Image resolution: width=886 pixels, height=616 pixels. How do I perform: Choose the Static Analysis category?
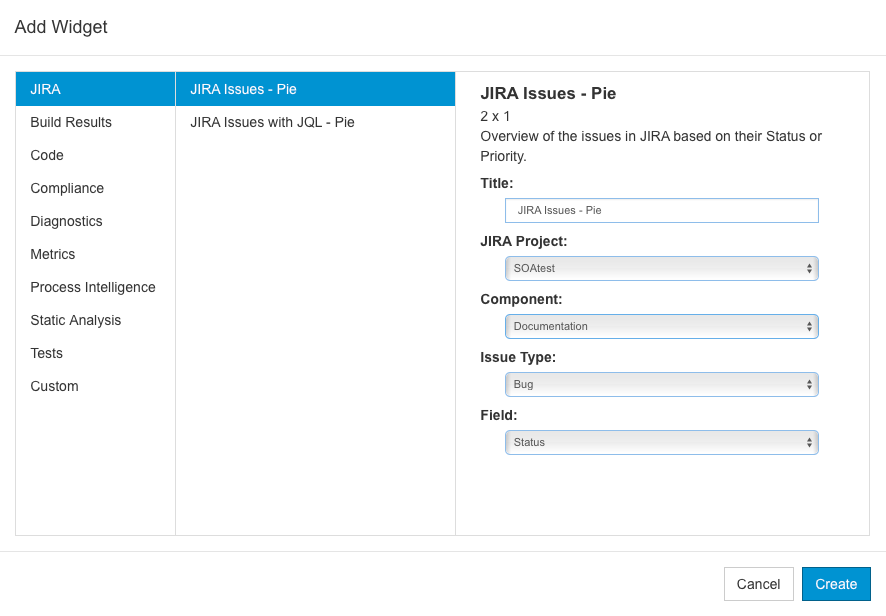pyautogui.click(x=95, y=320)
